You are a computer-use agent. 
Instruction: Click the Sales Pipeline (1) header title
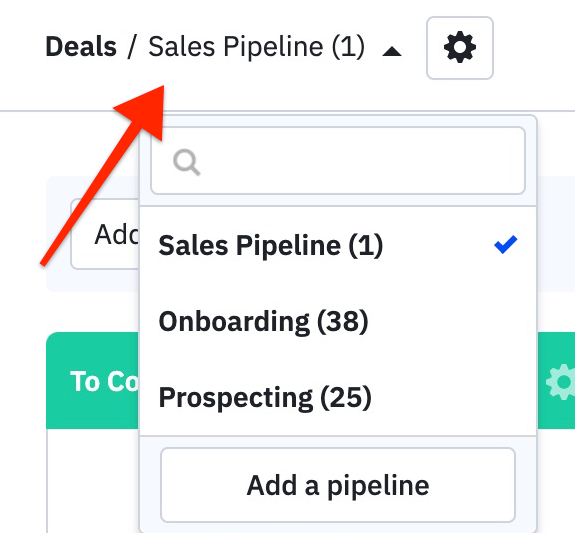(x=256, y=47)
